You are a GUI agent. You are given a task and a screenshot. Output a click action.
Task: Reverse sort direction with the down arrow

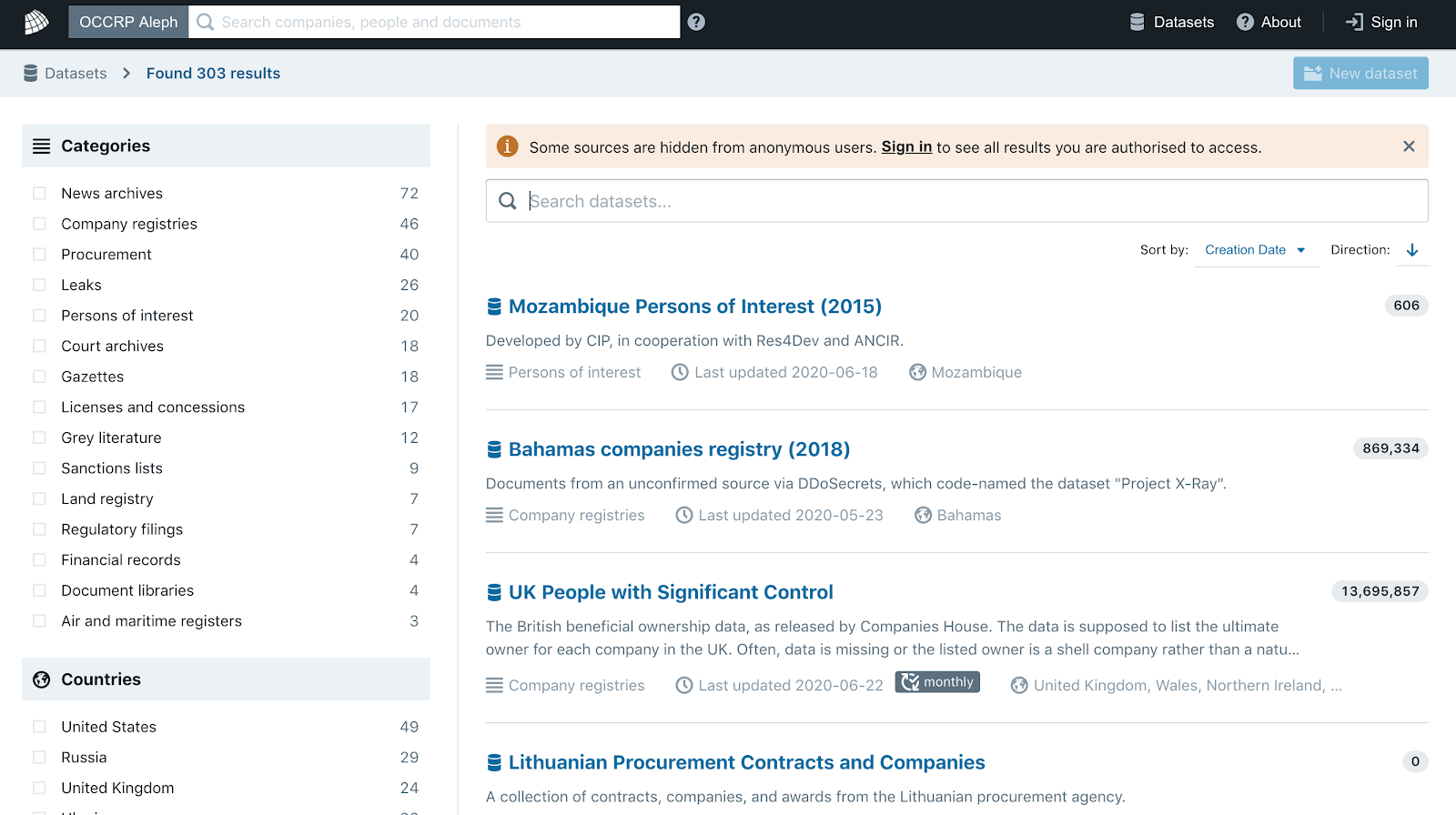click(x=1412, y=249)
